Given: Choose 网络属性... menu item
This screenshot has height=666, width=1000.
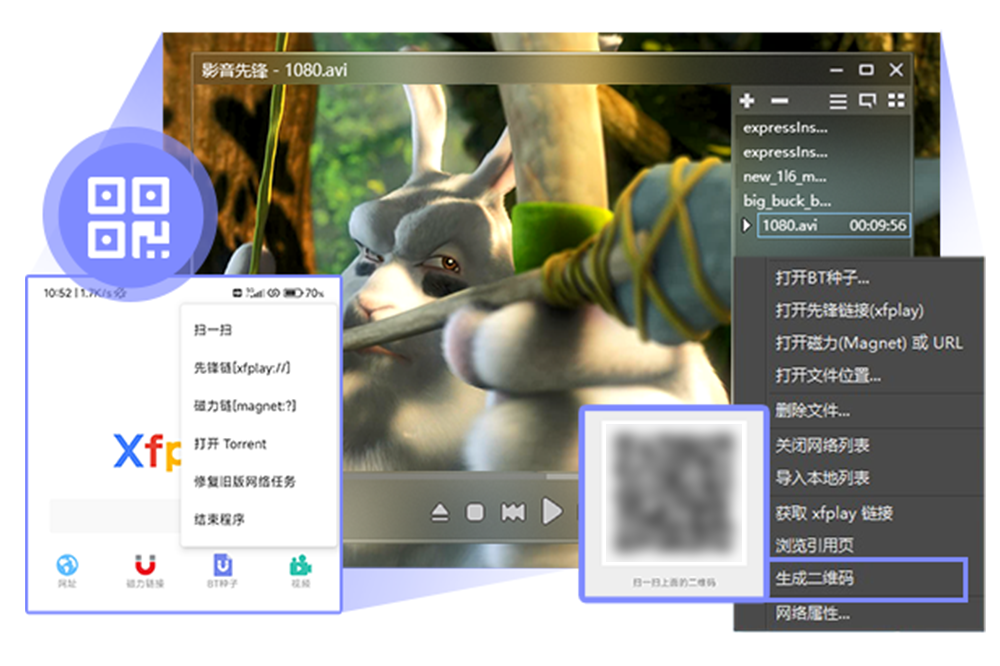Looking at the screenshot, I should [x=812, y=614].
